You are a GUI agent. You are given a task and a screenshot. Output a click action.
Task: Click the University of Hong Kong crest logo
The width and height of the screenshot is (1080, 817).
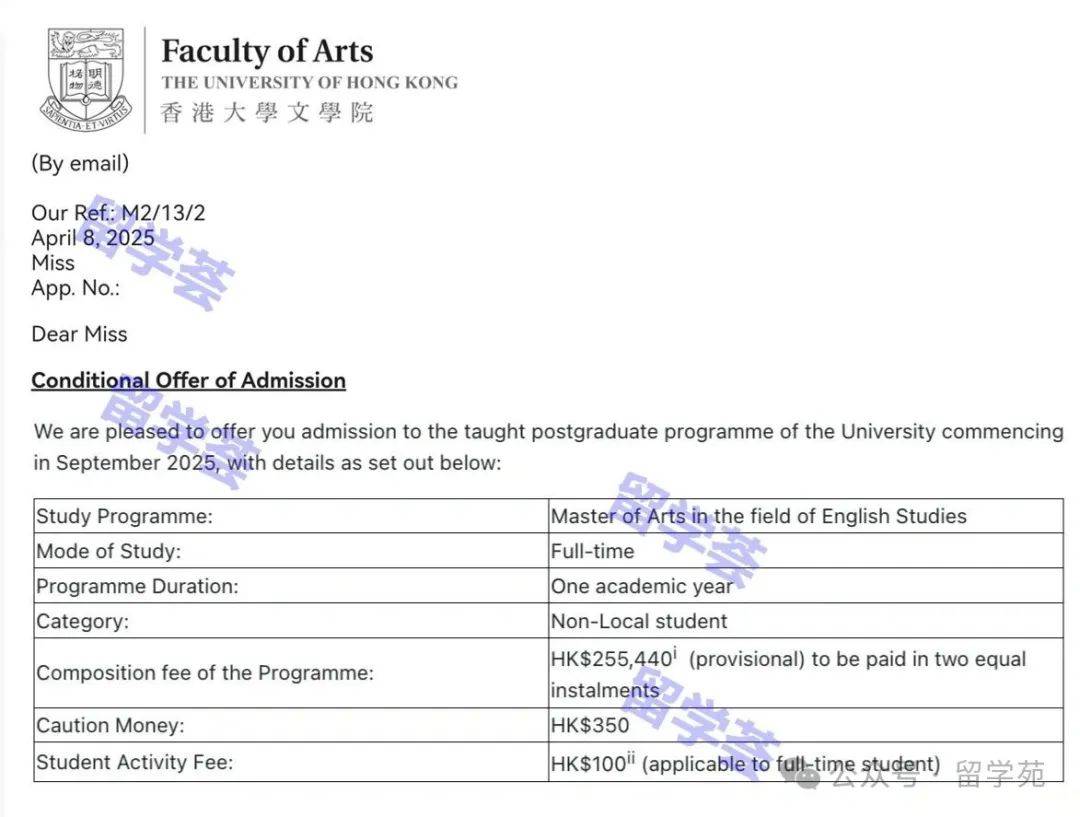88,80
